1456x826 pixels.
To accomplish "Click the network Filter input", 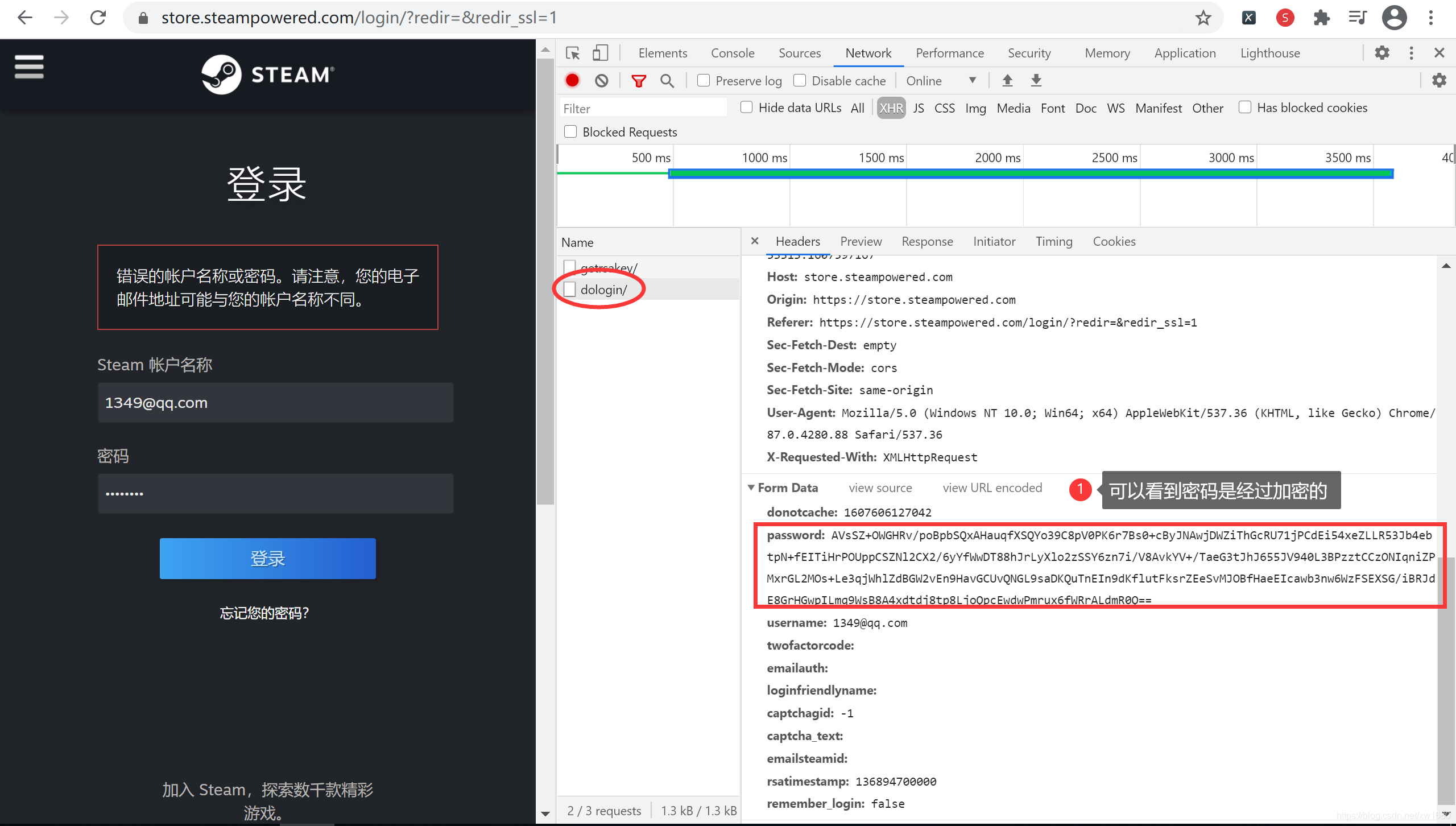I will 643,108.
